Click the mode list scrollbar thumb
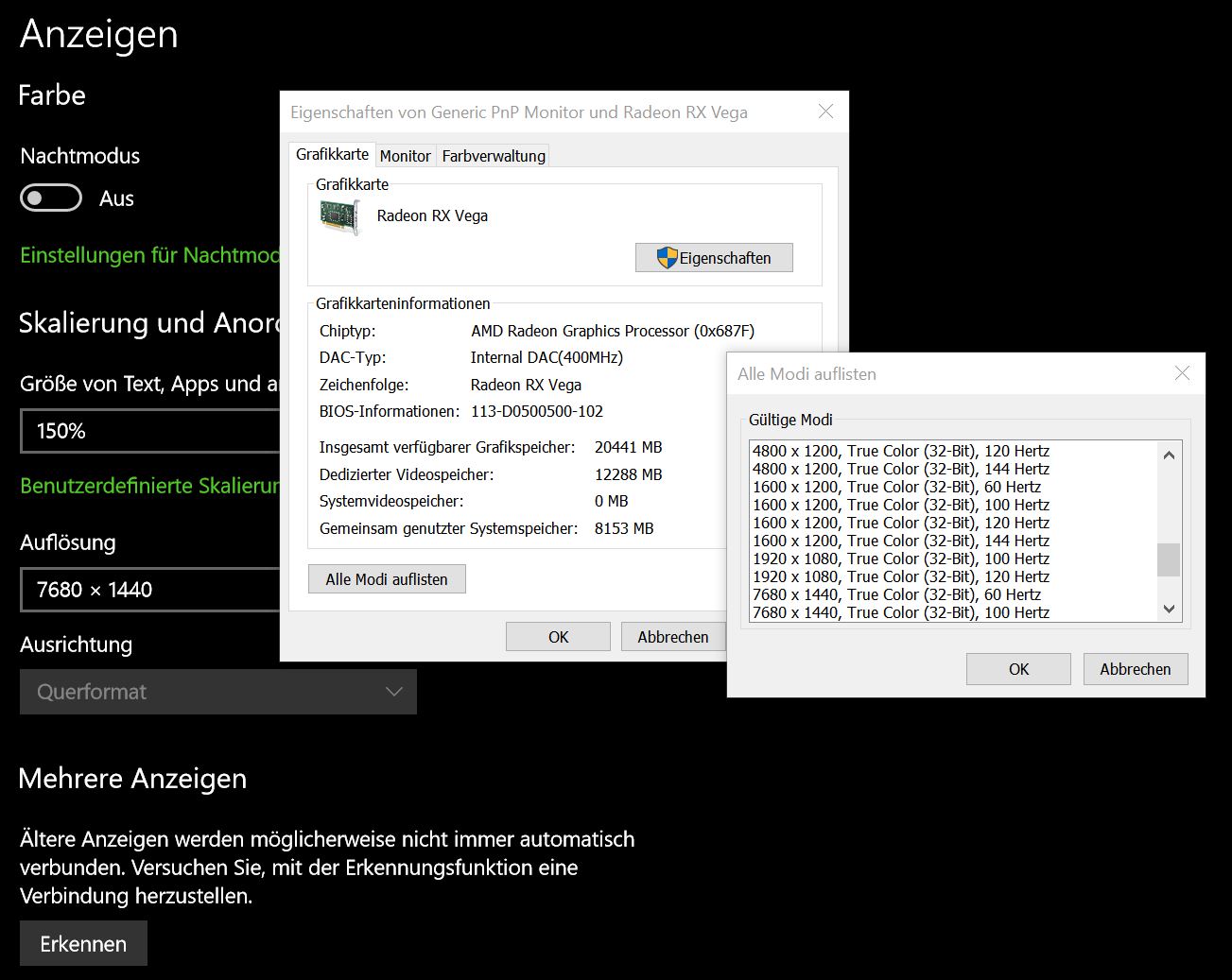The image size is (1232, 980). click(1169, 559)
